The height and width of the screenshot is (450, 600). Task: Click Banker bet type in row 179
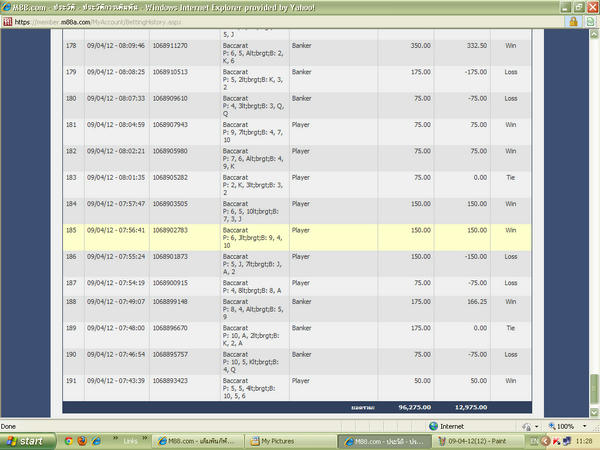pos(302,72)
